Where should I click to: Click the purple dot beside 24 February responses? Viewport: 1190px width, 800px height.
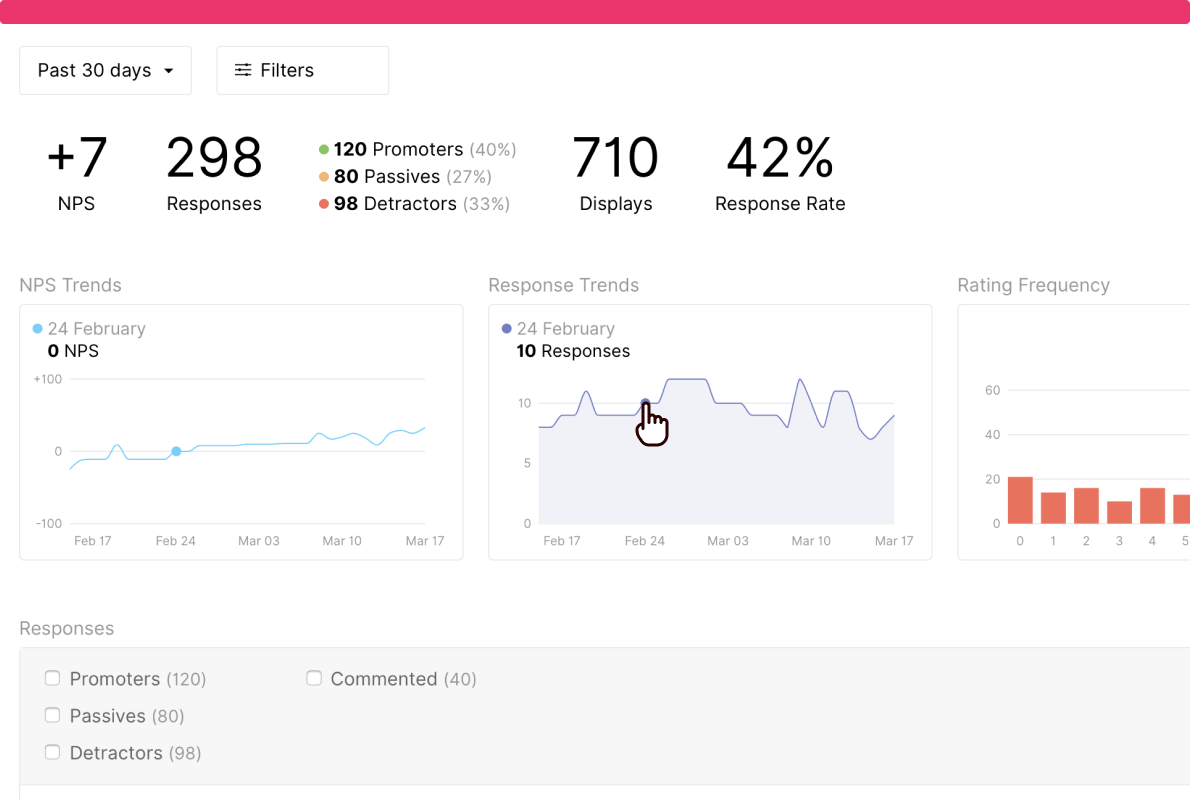507,329
